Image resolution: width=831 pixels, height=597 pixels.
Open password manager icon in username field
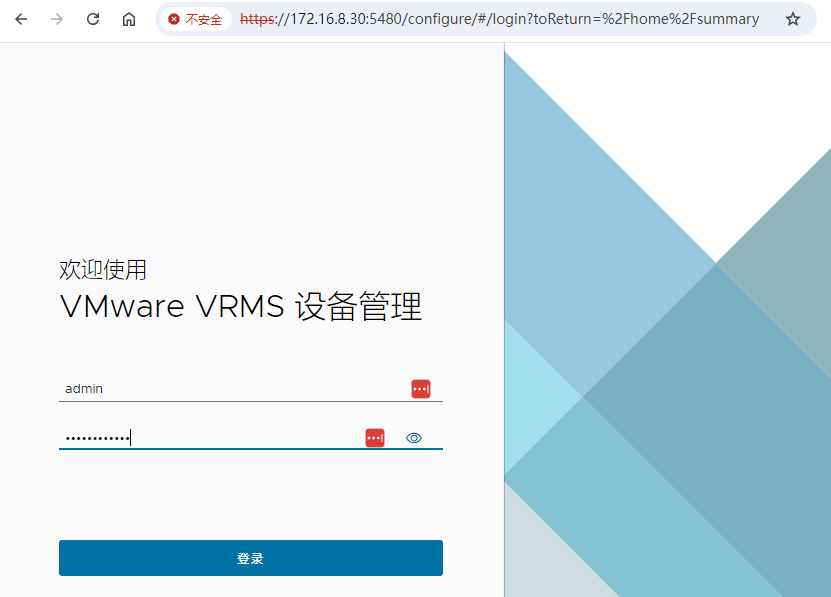pyautogui.click(x=421, y=389)
